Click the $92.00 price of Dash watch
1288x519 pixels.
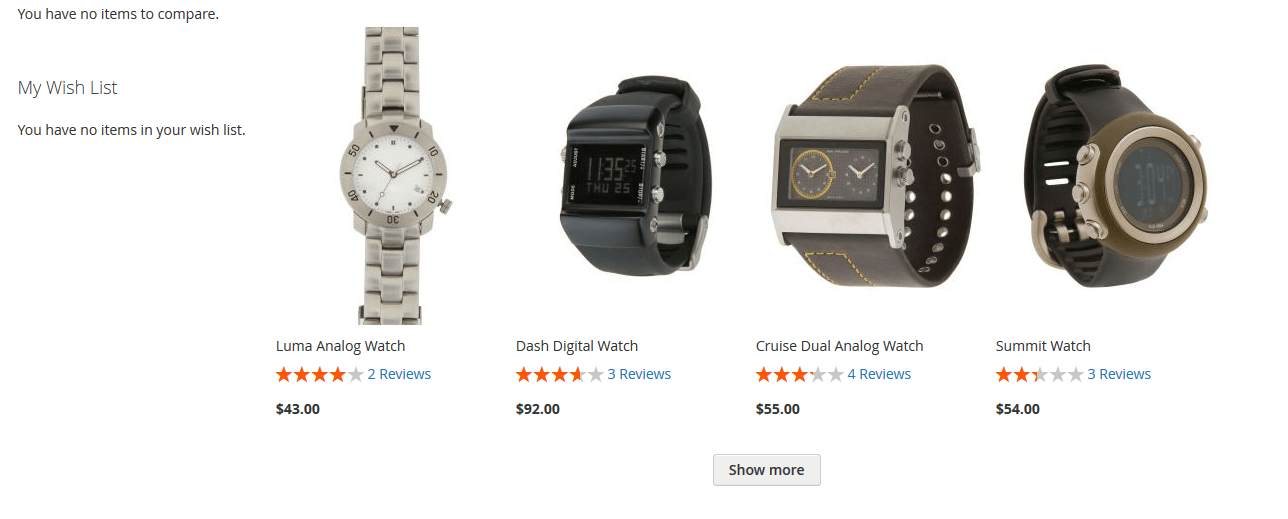(x=538, y=409)
